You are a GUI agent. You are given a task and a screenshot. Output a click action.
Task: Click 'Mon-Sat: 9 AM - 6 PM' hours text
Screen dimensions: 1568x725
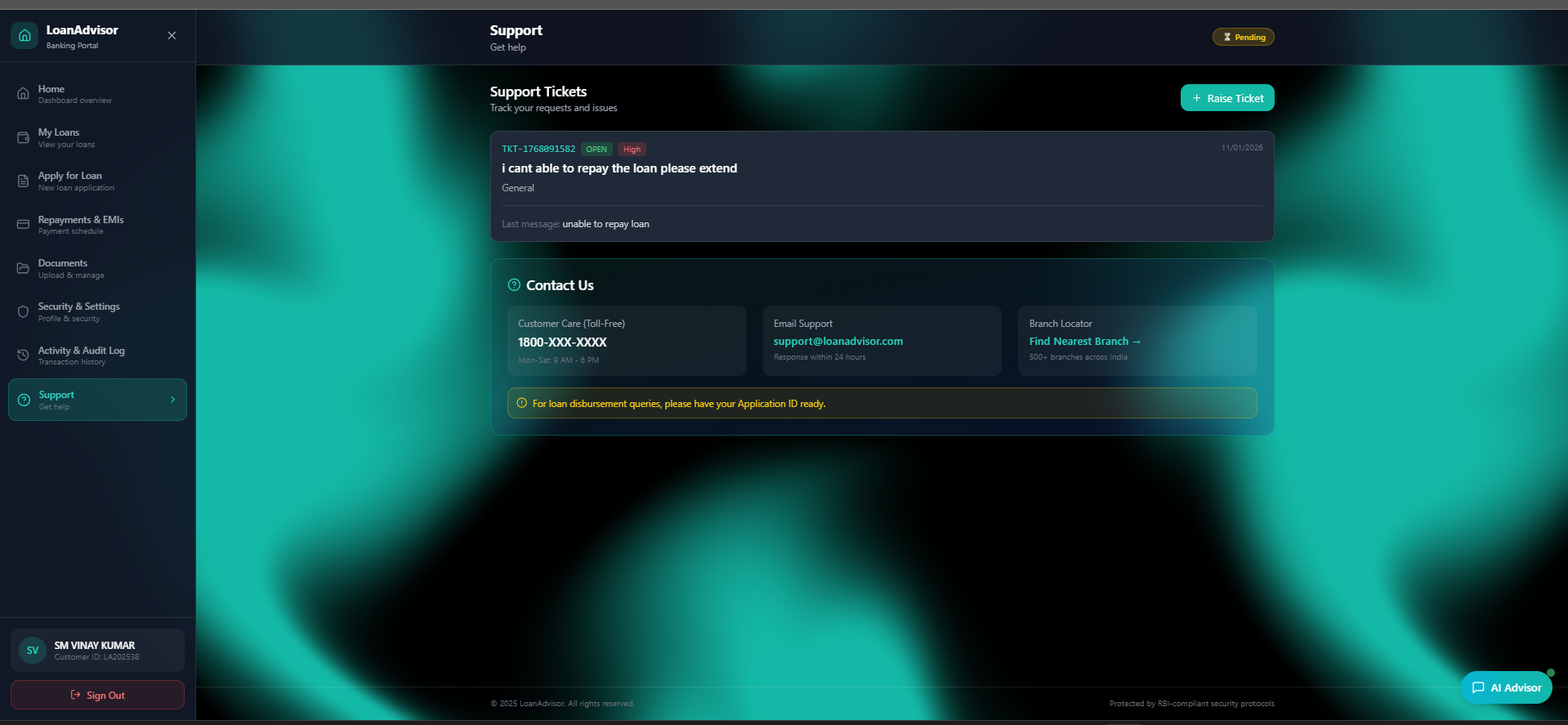click(x=558, y=360)
